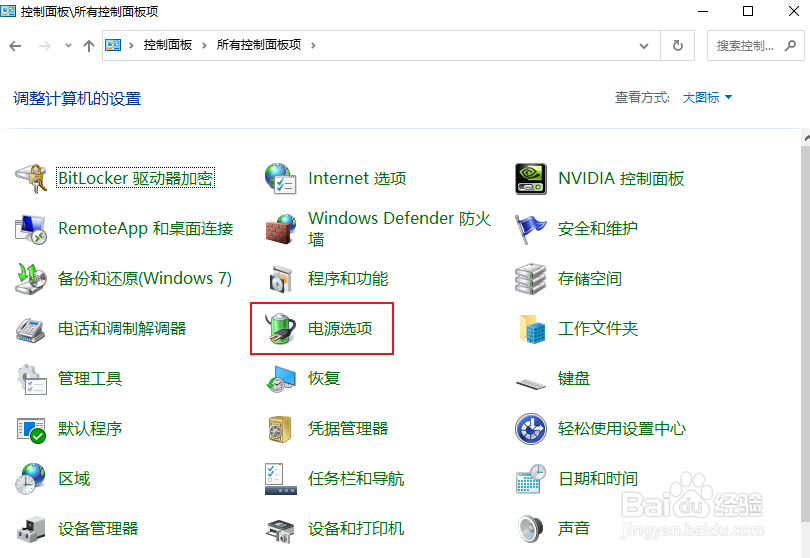
Task: Click the 程序和功能 icon
Action: pyautogui.click(x=281, y=278)
